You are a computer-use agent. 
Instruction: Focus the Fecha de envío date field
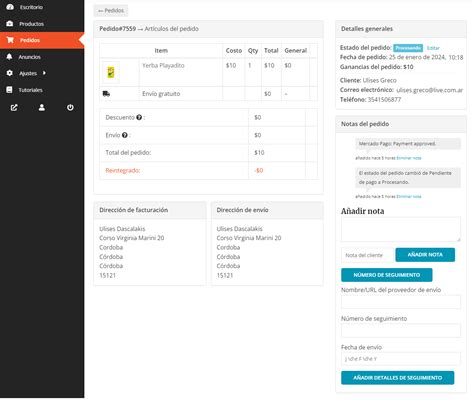[x=401, y=360]
